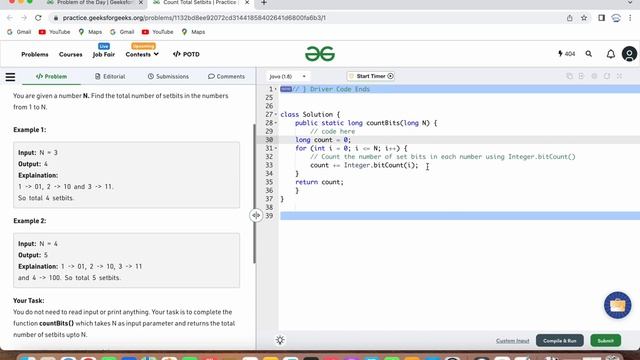The height and width of the screenshot is (360, 640).
Task: Open the Problems nav menu
Action: 35,54
